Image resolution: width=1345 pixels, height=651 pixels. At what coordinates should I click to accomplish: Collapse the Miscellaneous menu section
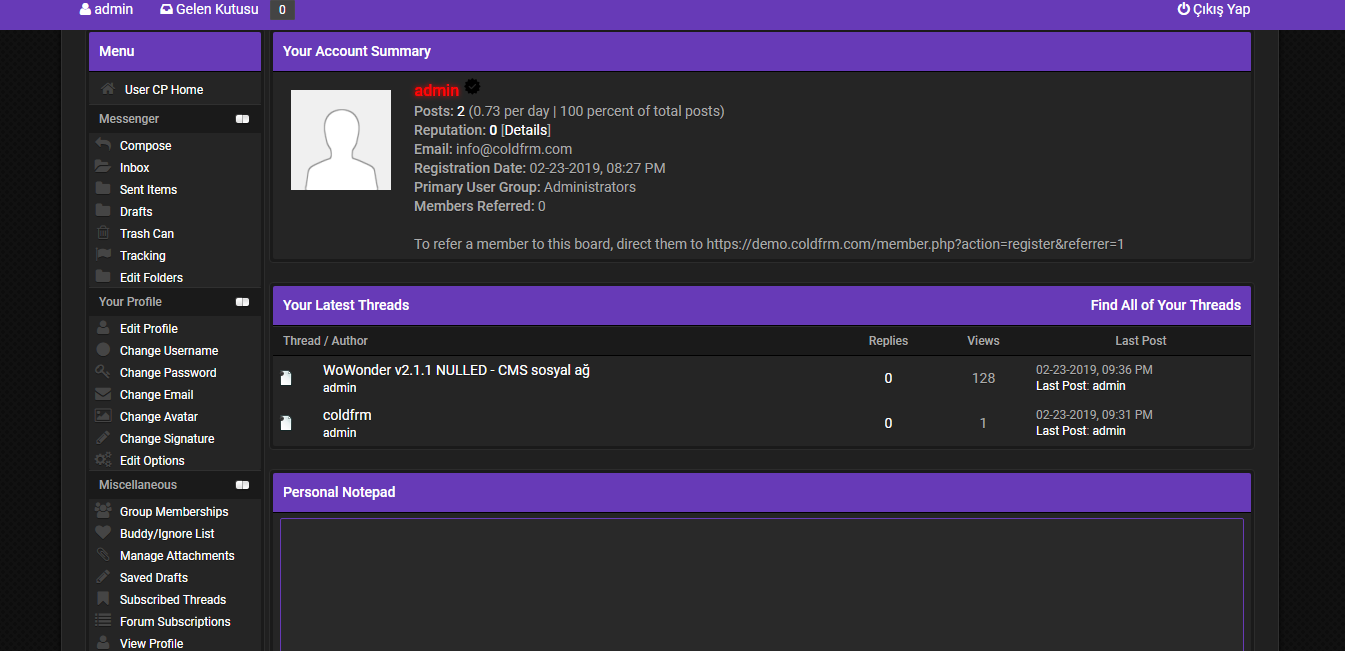coord(242,485)
